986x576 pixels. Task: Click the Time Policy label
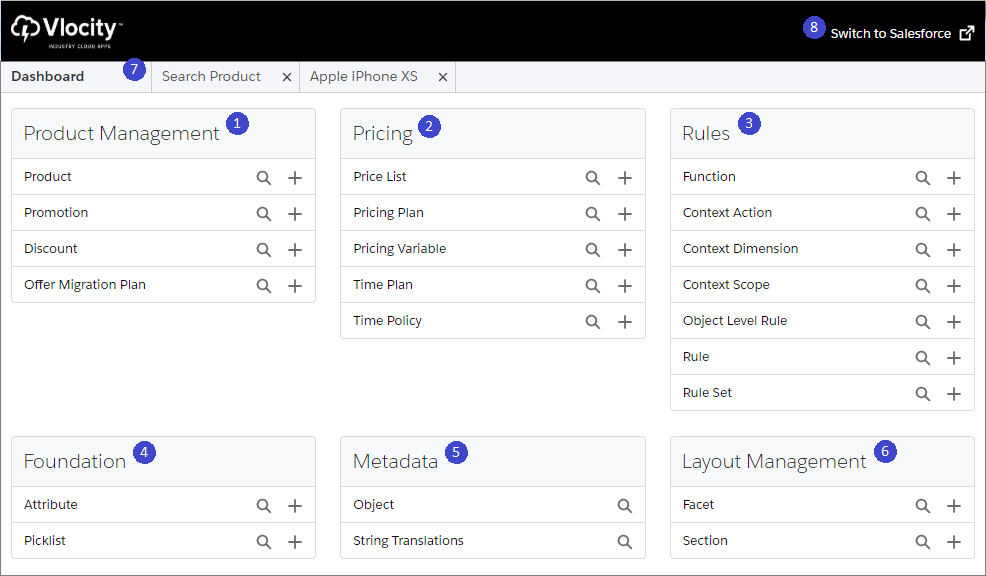[387, 321]
